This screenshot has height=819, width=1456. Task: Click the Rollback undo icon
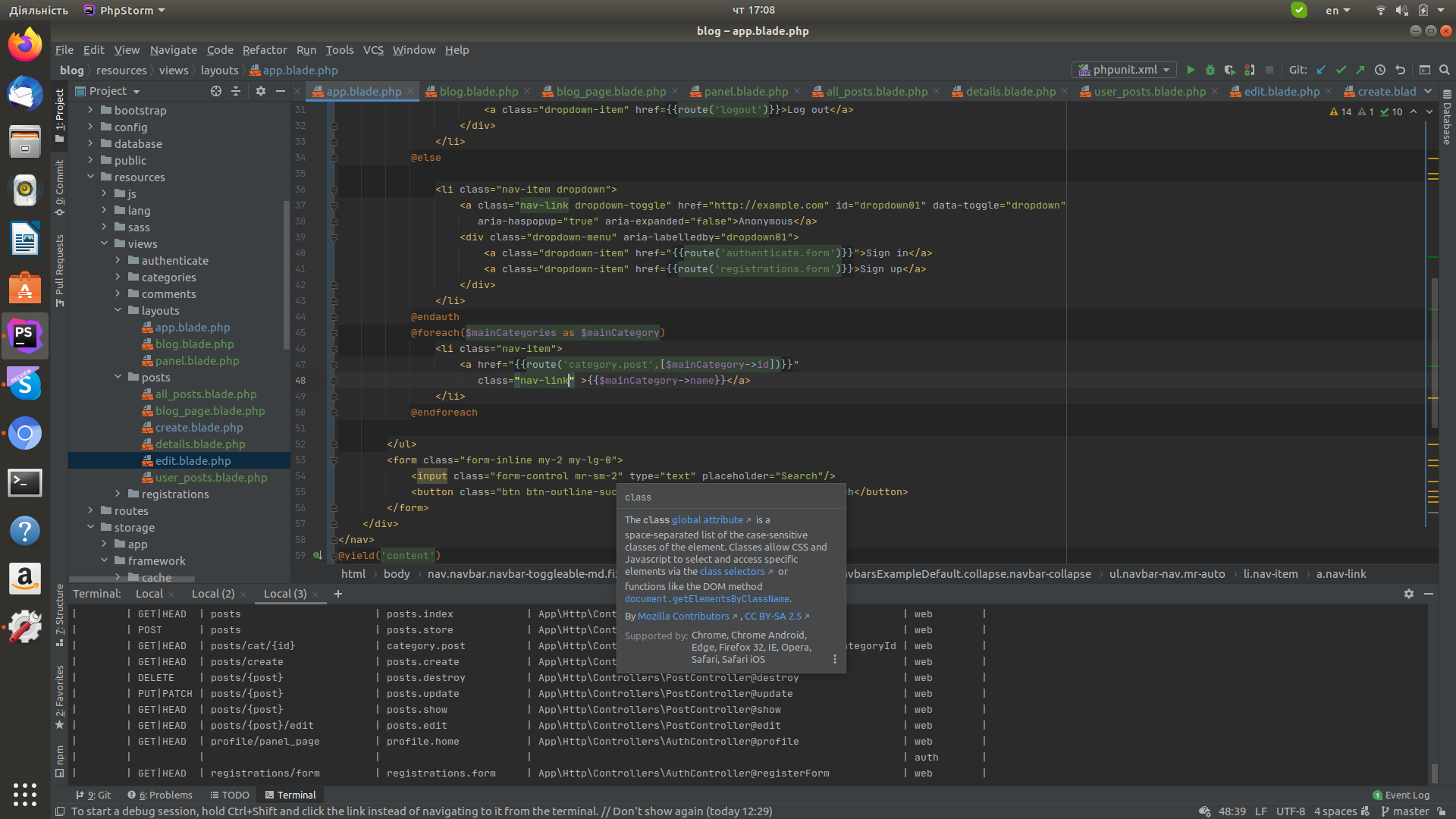coord(1401,70)
